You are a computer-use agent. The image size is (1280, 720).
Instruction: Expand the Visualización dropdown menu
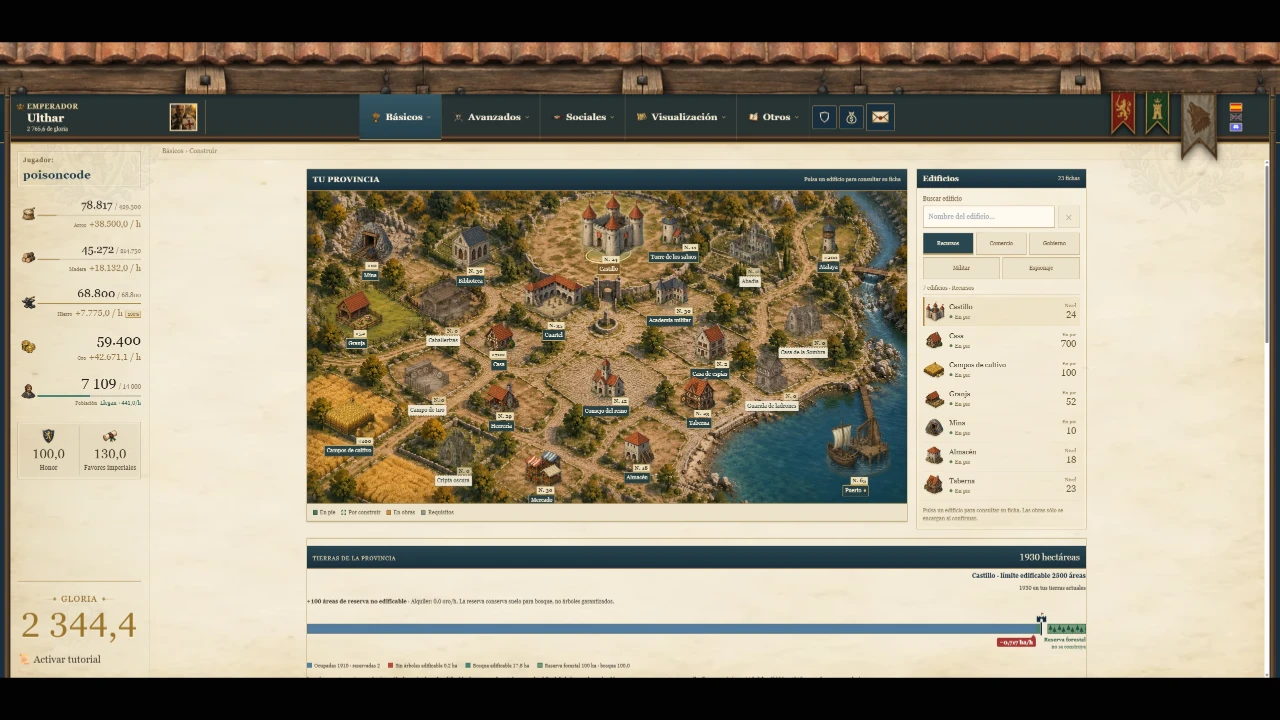[682, 117]
